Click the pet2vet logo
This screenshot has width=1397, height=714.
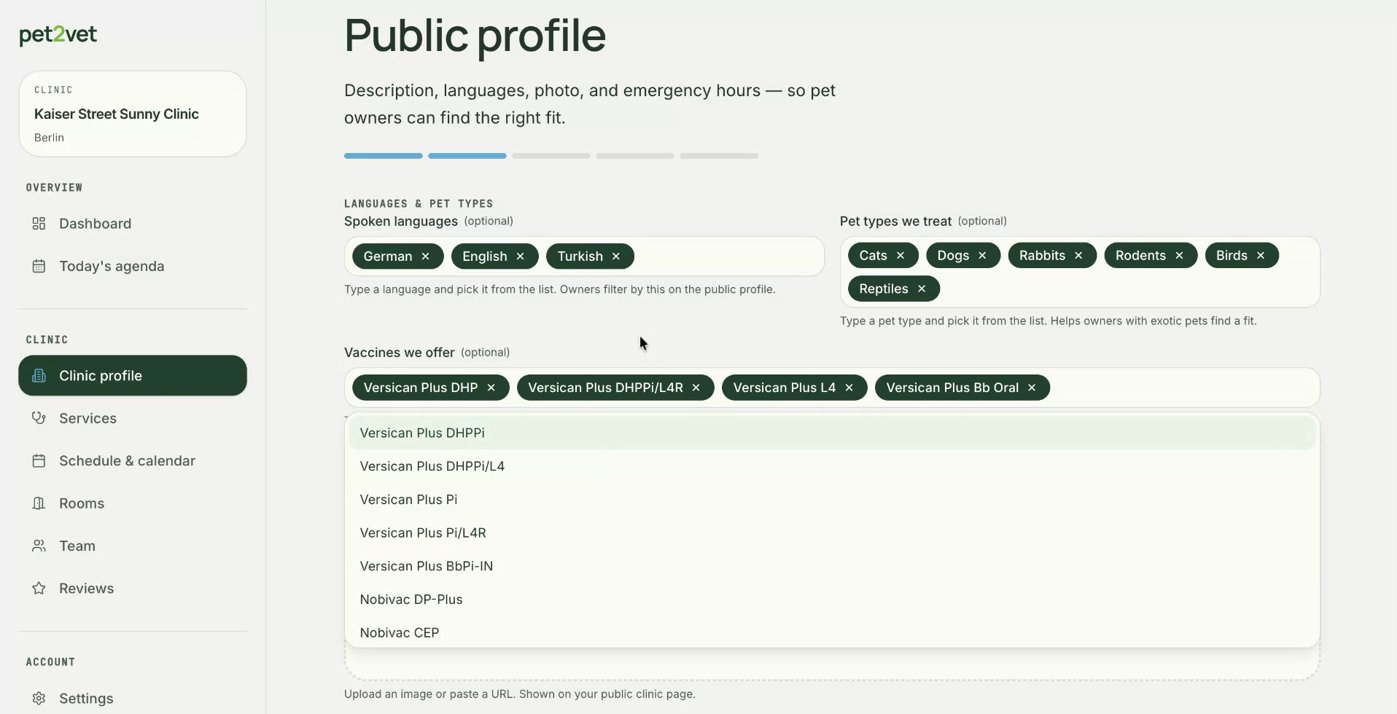click(x=58, y=35)
